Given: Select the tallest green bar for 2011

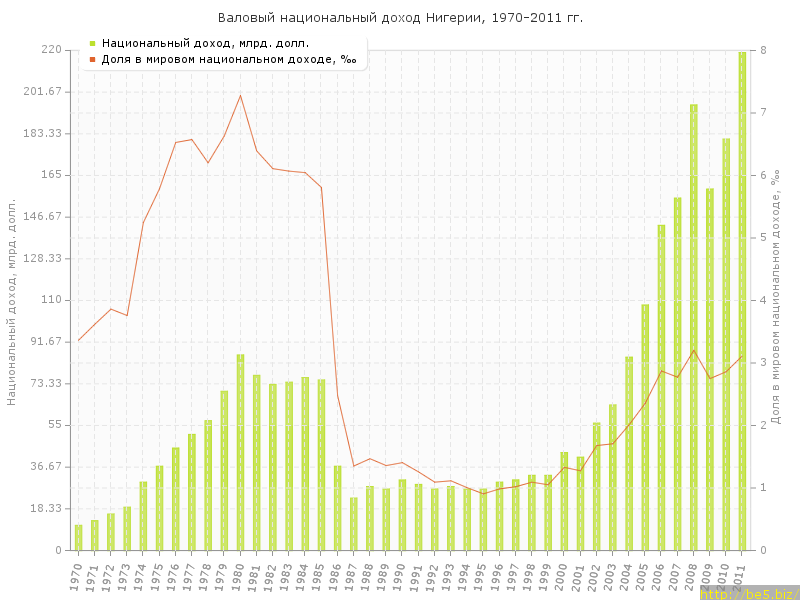Looking at the screenshot, I should tap(742, 300).
